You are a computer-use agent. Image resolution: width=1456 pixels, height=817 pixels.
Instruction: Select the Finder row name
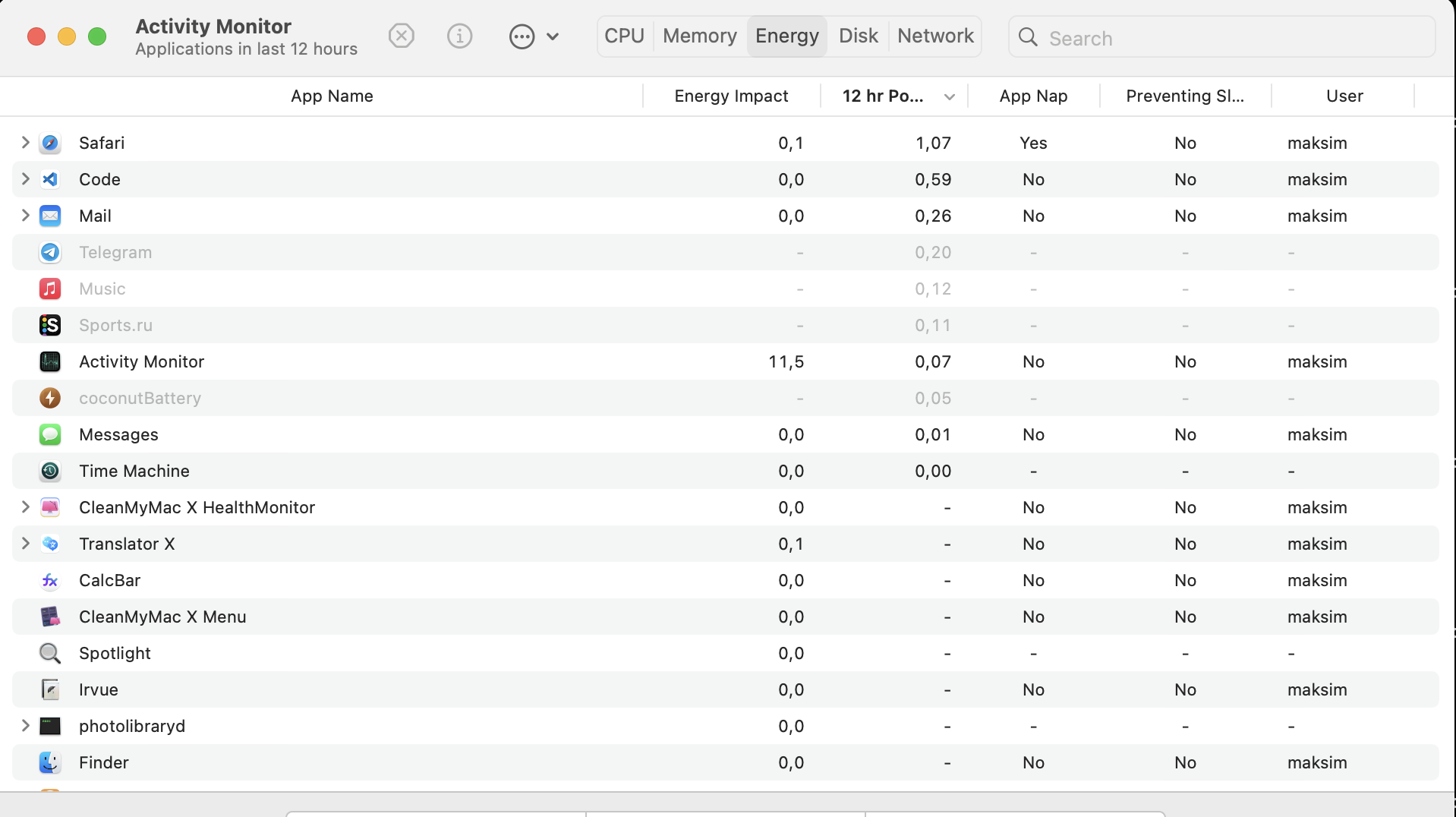pyautogui.click(x=104, y=762)
